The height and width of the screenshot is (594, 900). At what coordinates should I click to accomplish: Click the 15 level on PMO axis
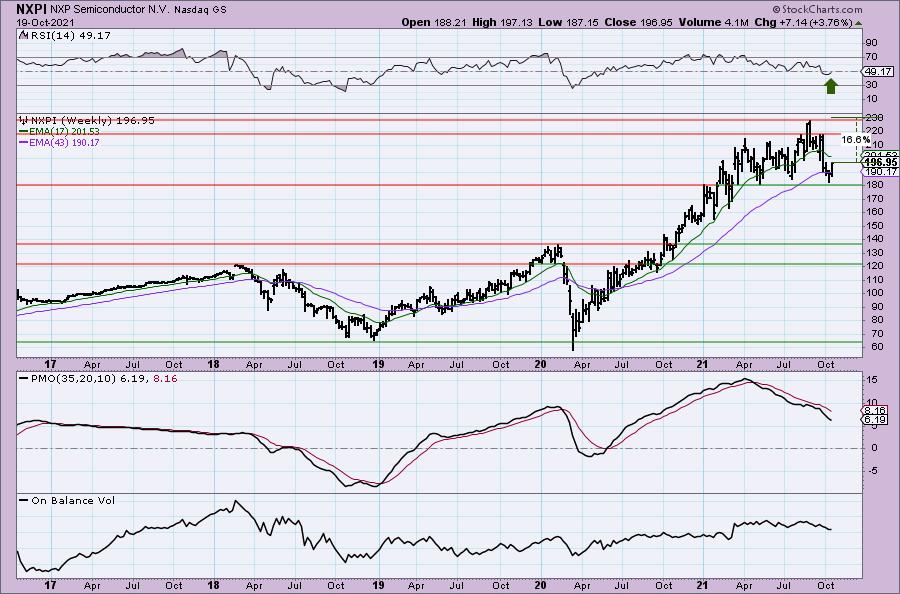[x=872, y=380]
